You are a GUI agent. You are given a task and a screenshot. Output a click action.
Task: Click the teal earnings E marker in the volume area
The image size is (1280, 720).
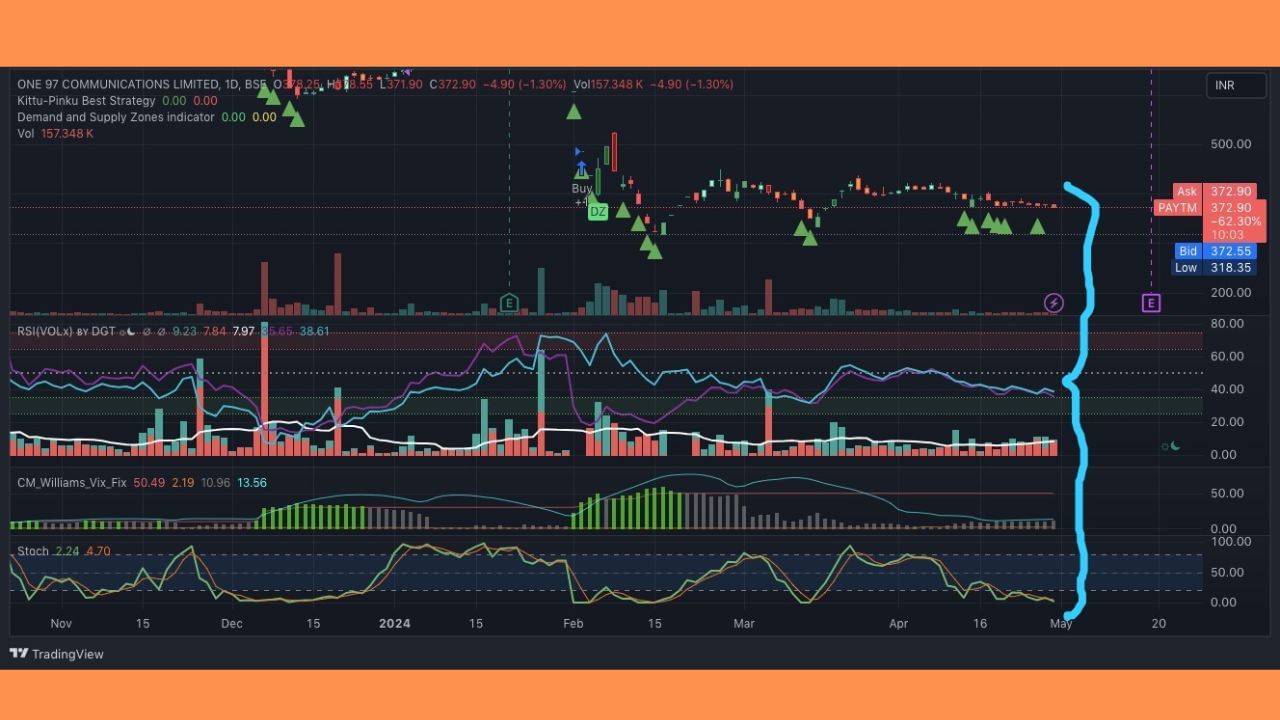[x=509, y=303]
